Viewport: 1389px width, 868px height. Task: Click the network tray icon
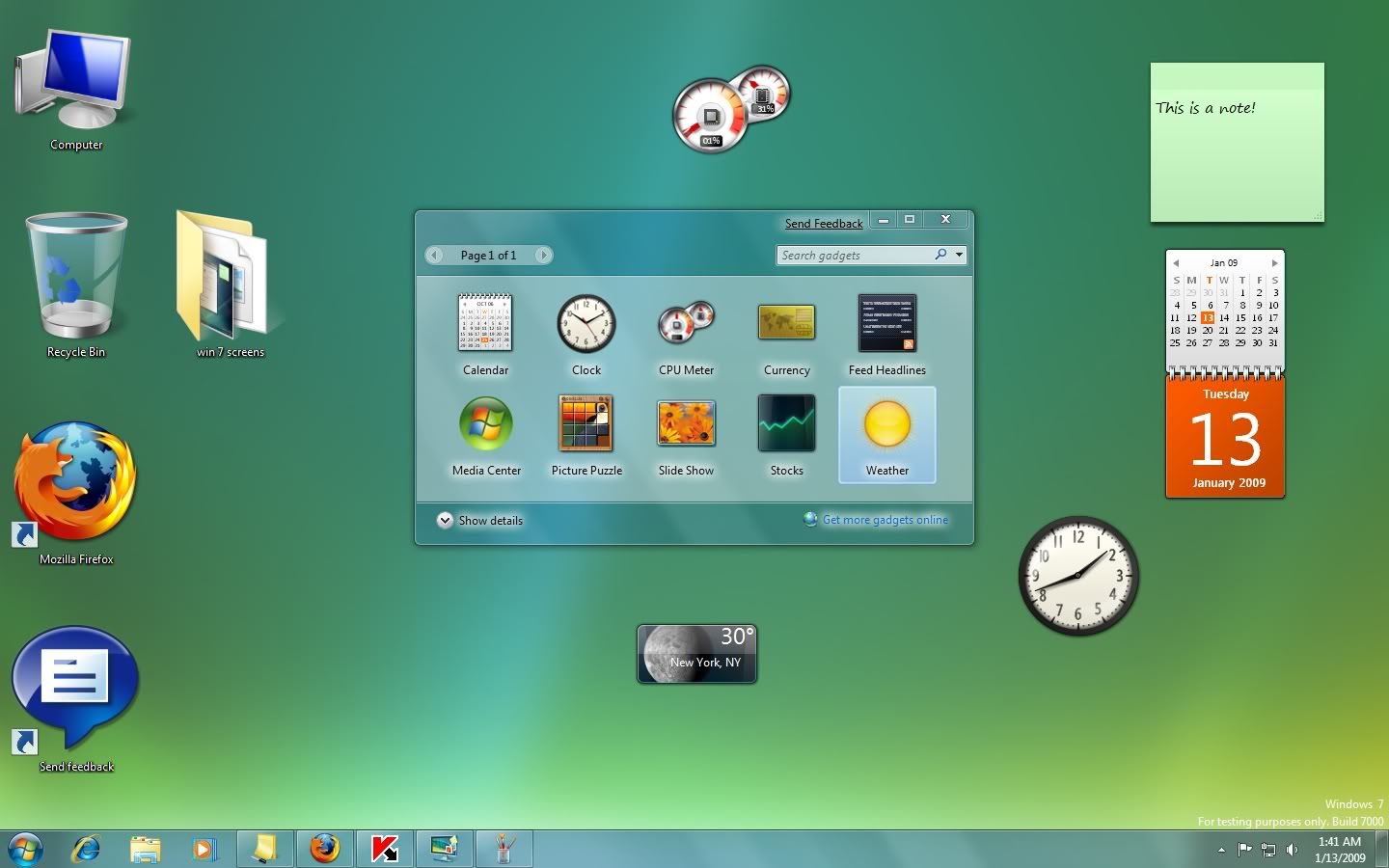(x=1268, y=850)
